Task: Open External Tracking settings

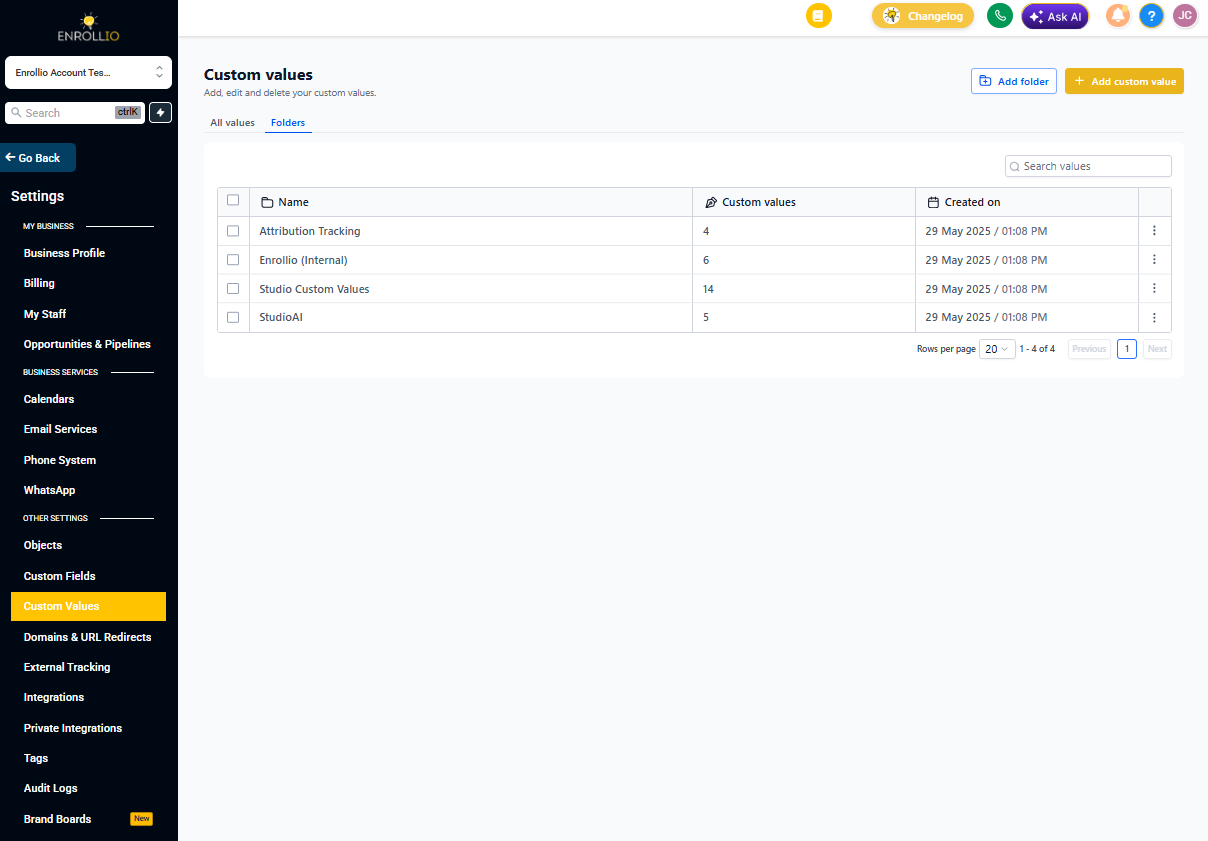Action: click(67, 667)
